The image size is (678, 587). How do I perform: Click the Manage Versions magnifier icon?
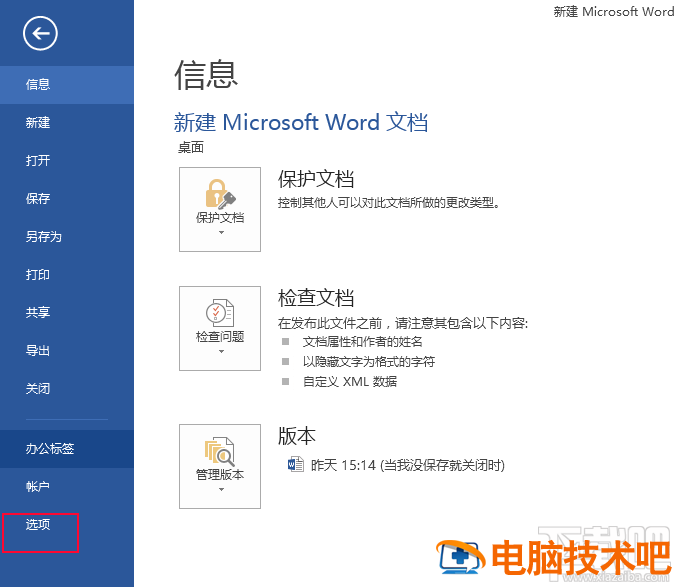tap(220, 451)
